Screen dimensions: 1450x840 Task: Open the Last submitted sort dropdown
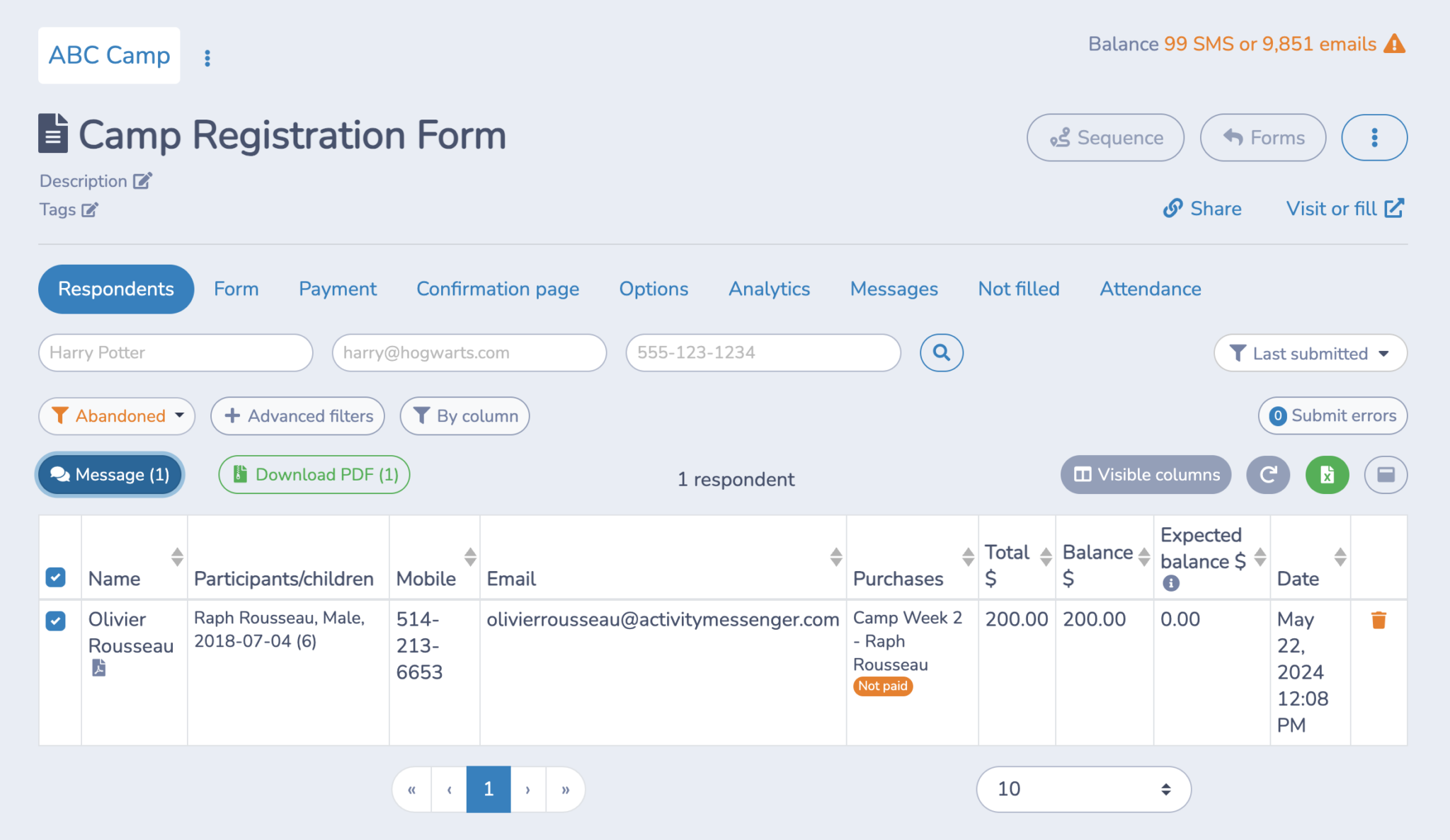point(1311,352)
